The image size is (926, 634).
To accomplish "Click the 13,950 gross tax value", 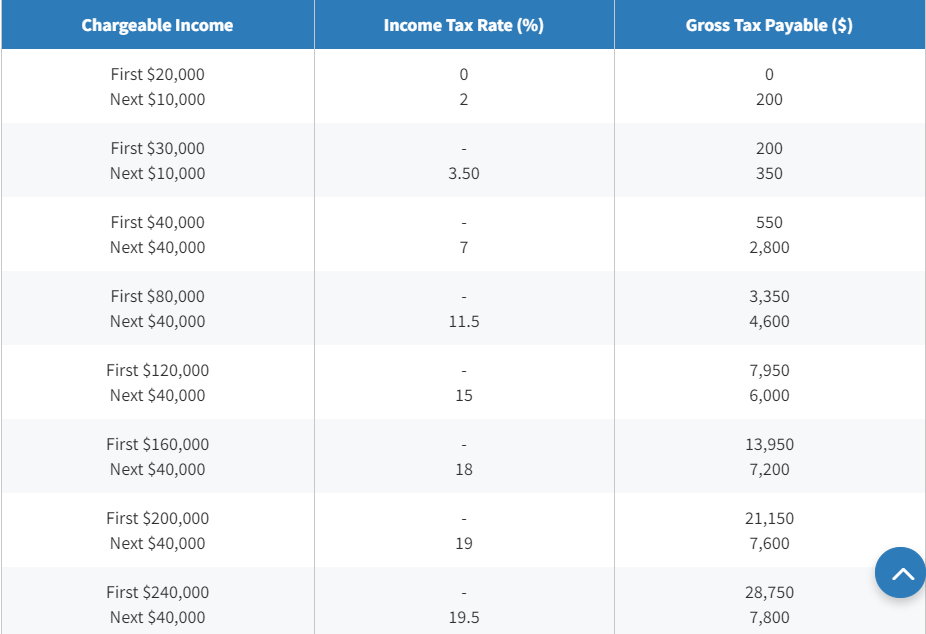I will (x=768, y=444).
